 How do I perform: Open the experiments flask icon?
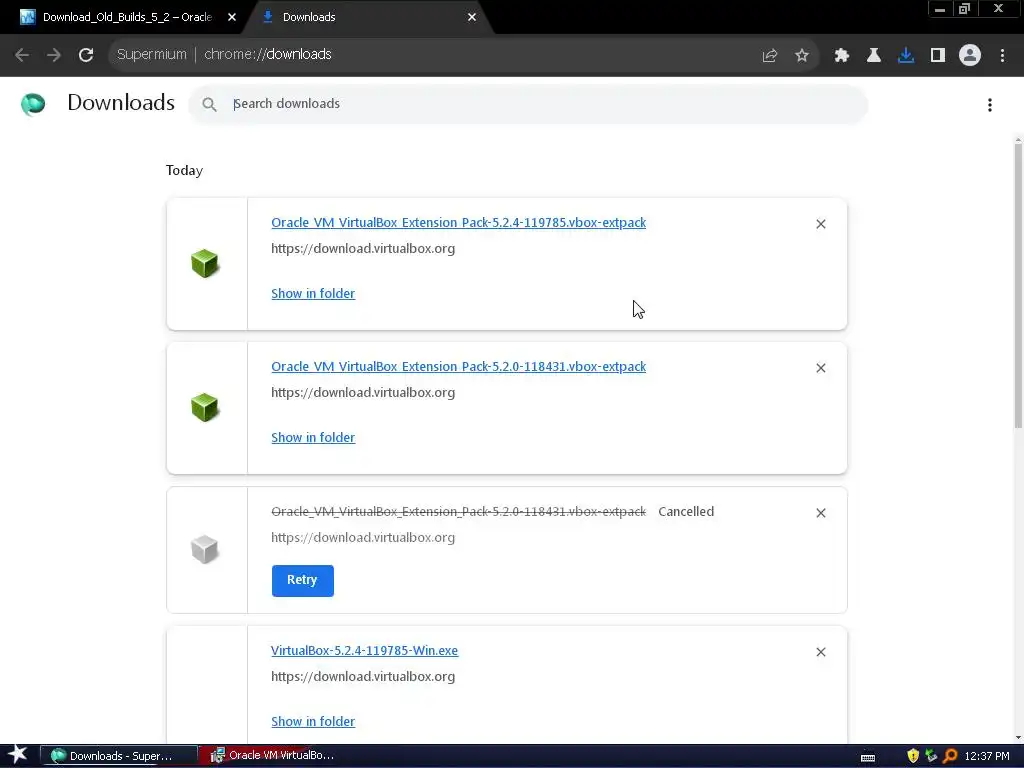tap(874, 56)
